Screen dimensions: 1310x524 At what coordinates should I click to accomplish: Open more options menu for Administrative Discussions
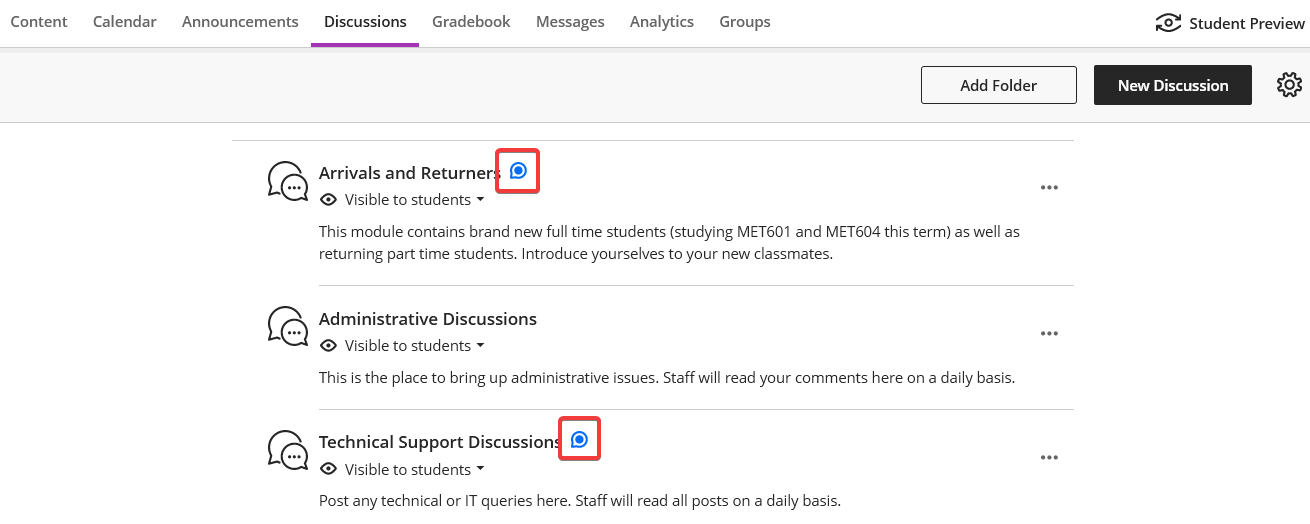[x=1049, y=333]
